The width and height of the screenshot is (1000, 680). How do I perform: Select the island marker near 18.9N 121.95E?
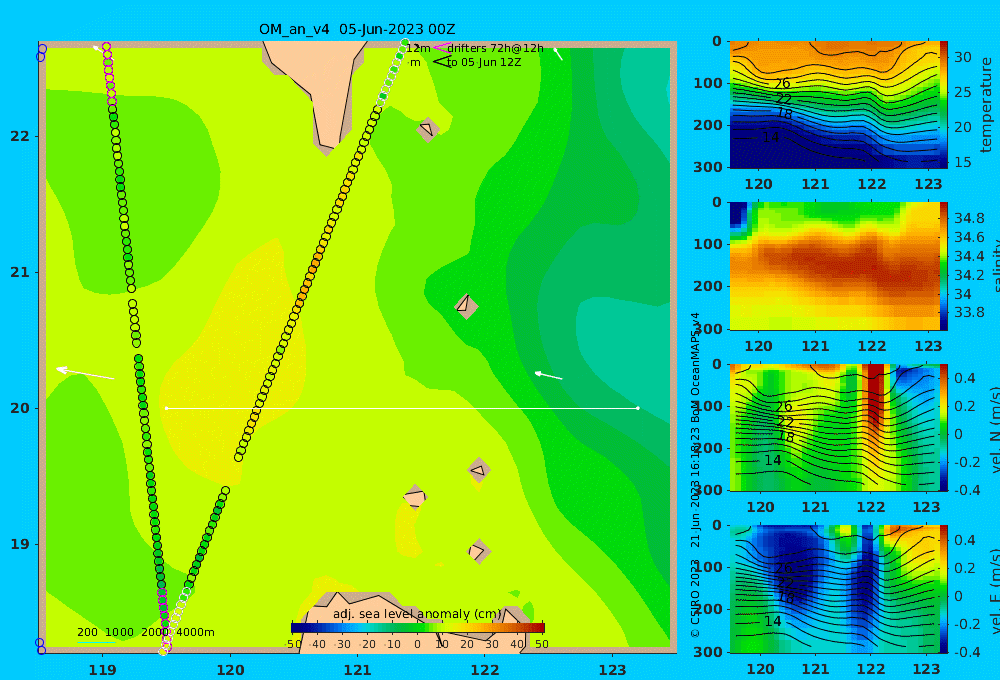(x=479, y=551)
